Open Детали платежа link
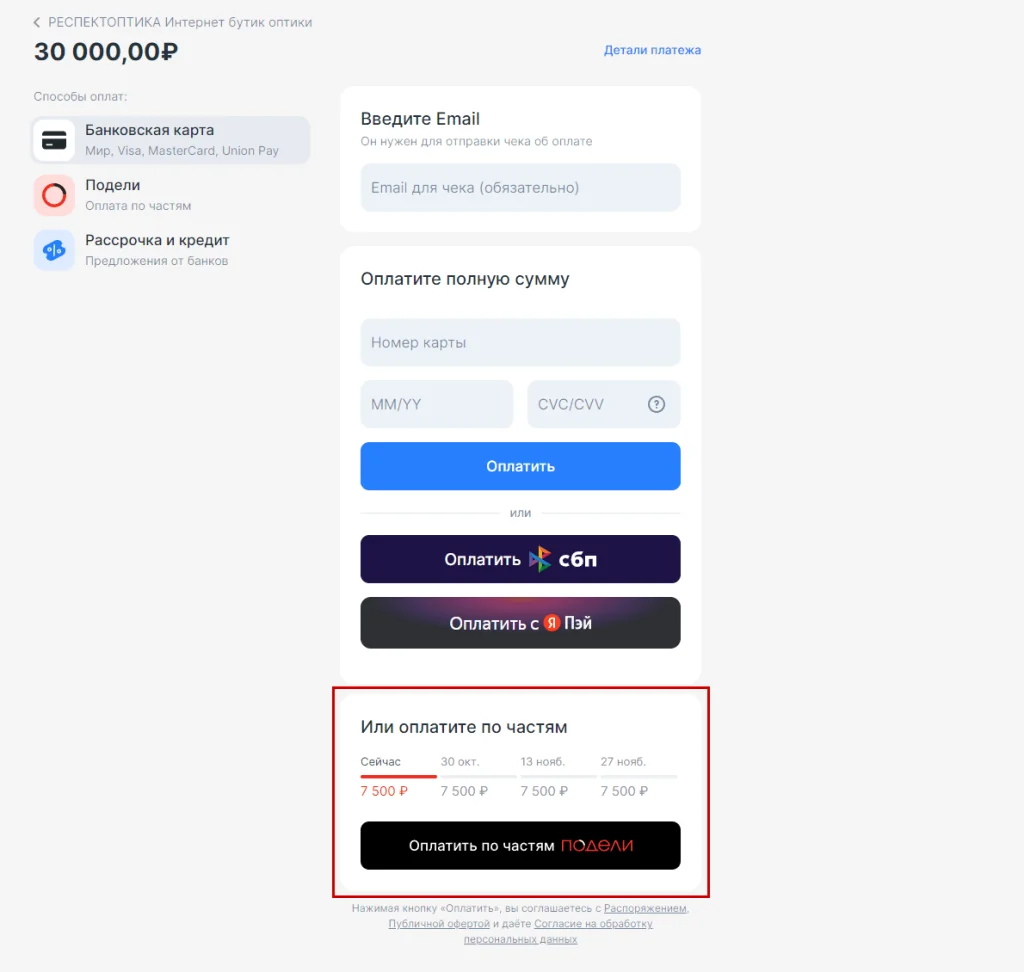The image size is (1024, 972). [652, 50]
